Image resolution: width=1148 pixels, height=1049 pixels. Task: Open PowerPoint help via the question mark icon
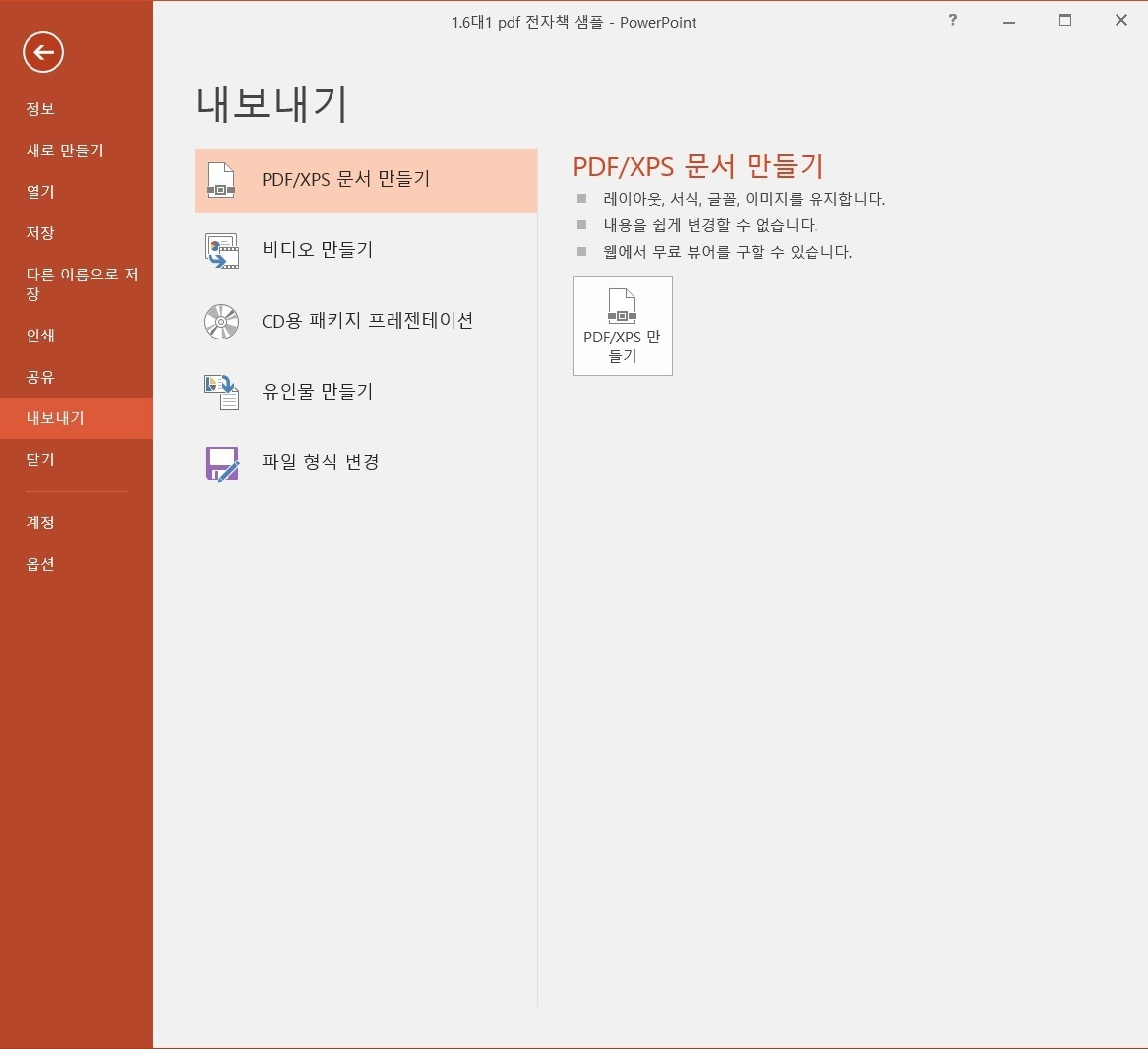pos(951,20)
